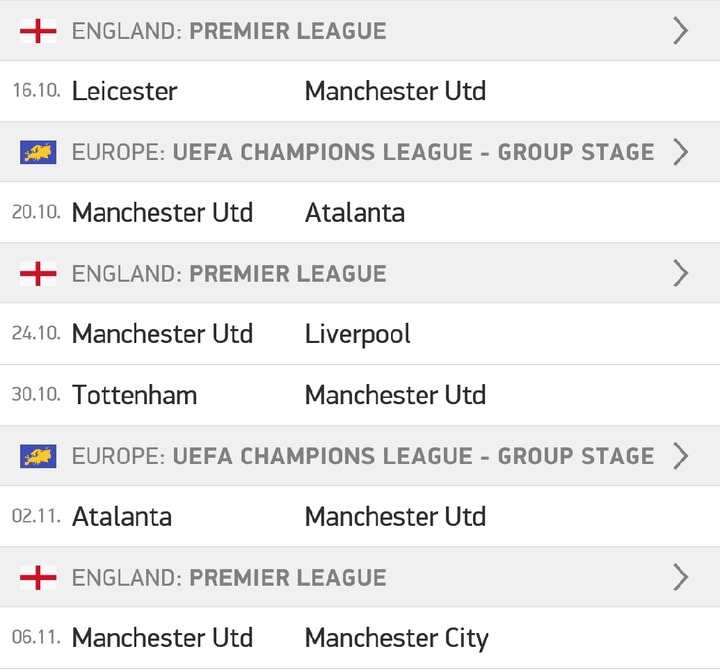Click first ENGLAND: PREMIER LEAGUE header text

(229, 31)
